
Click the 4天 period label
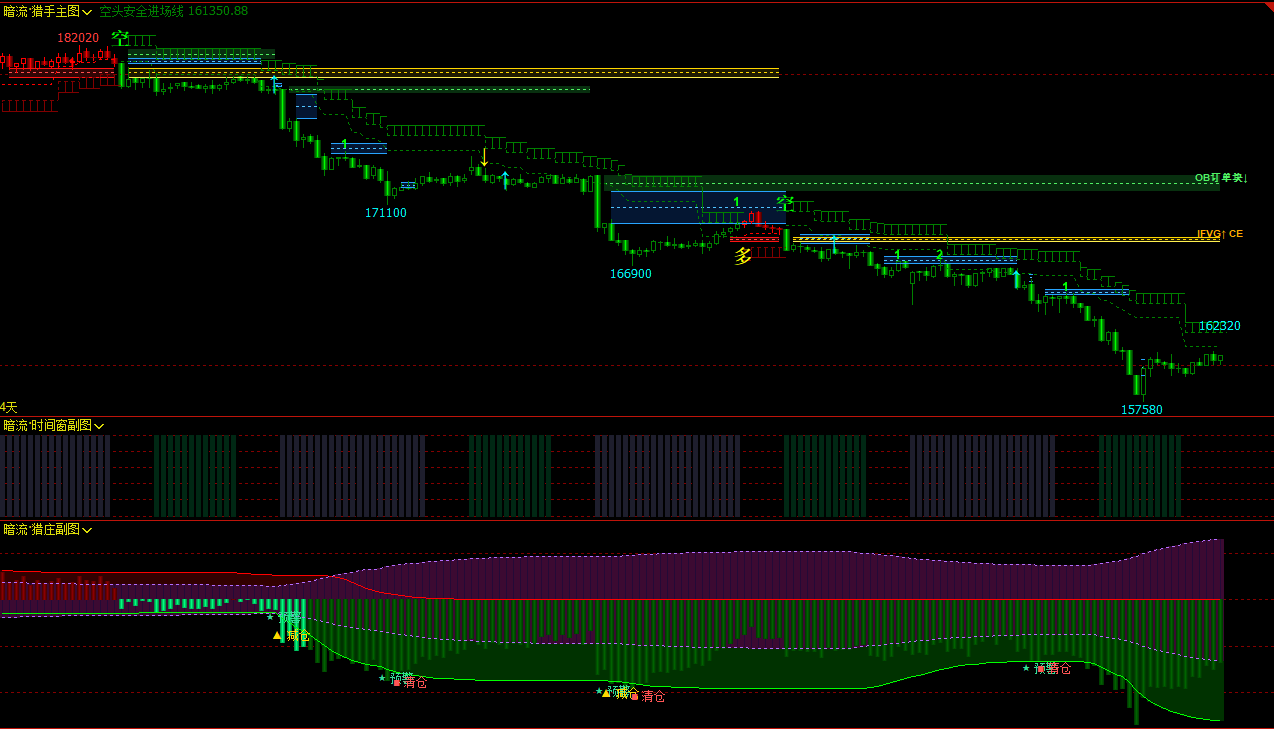coord(9,407)
